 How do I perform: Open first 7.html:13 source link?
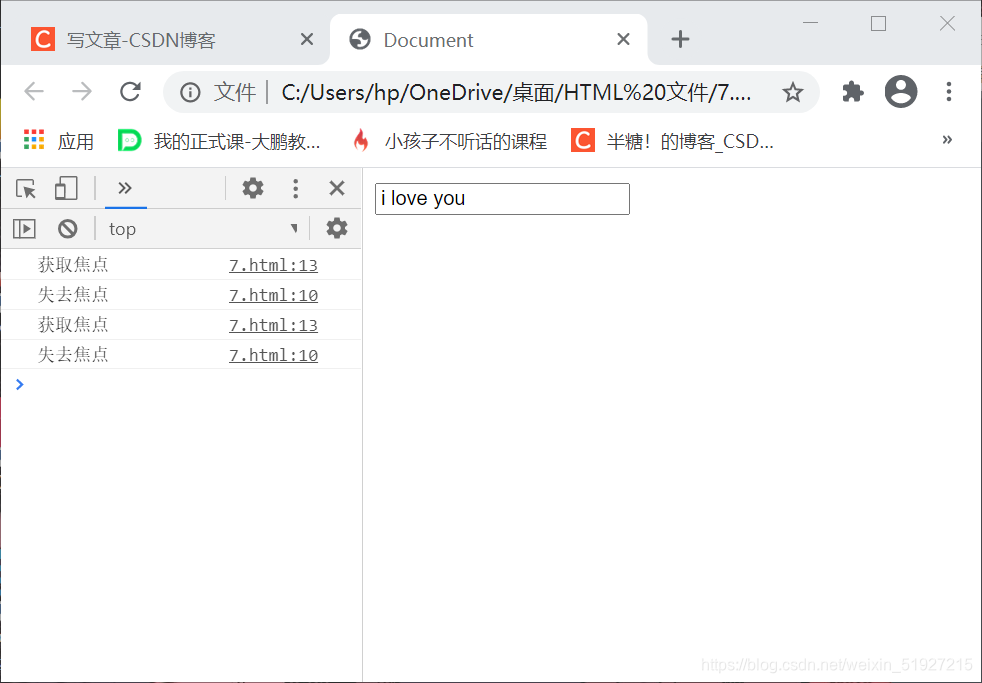click(x=273, y=265)
